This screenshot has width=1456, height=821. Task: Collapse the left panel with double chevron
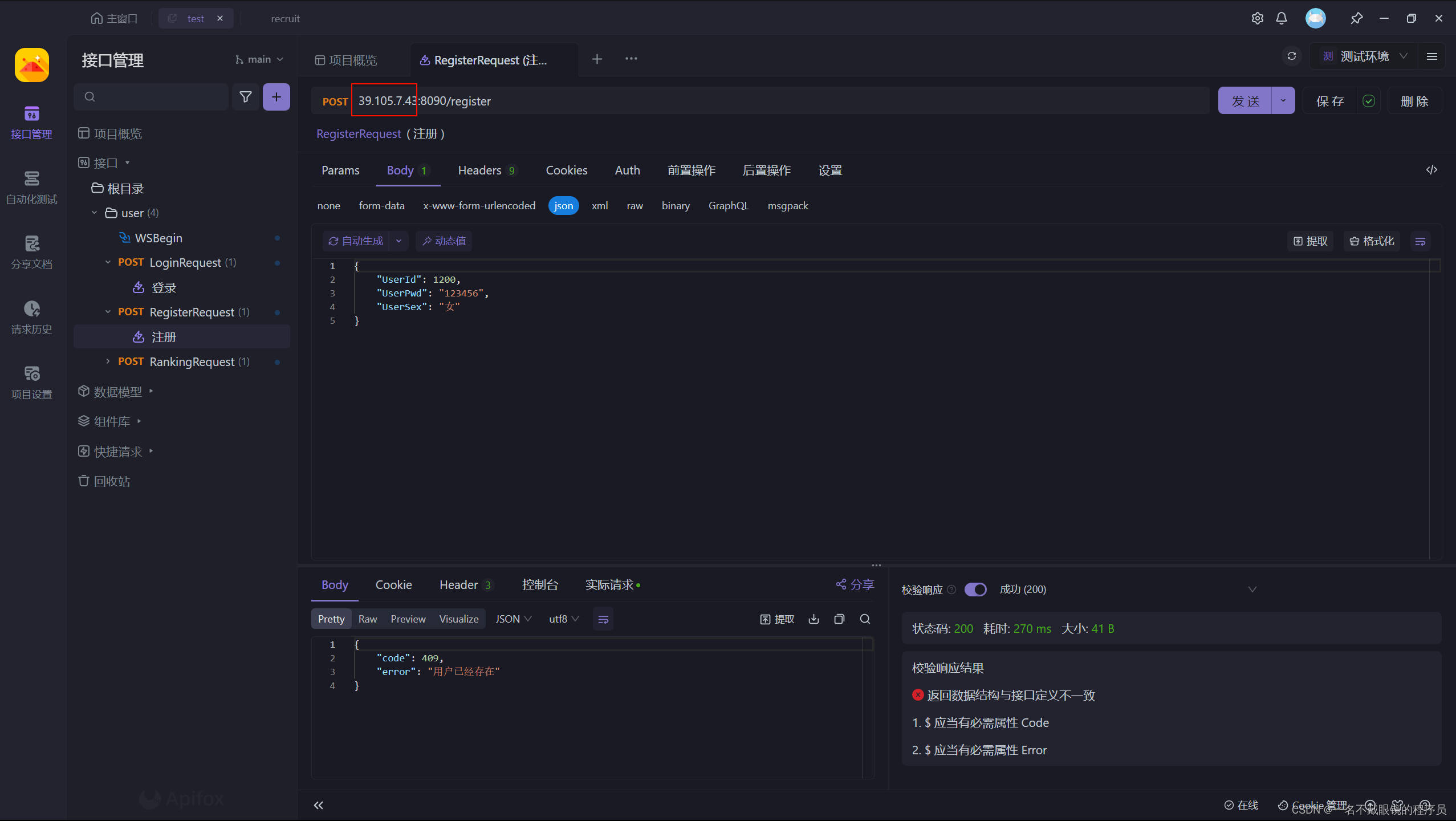(x=319, y=805)
